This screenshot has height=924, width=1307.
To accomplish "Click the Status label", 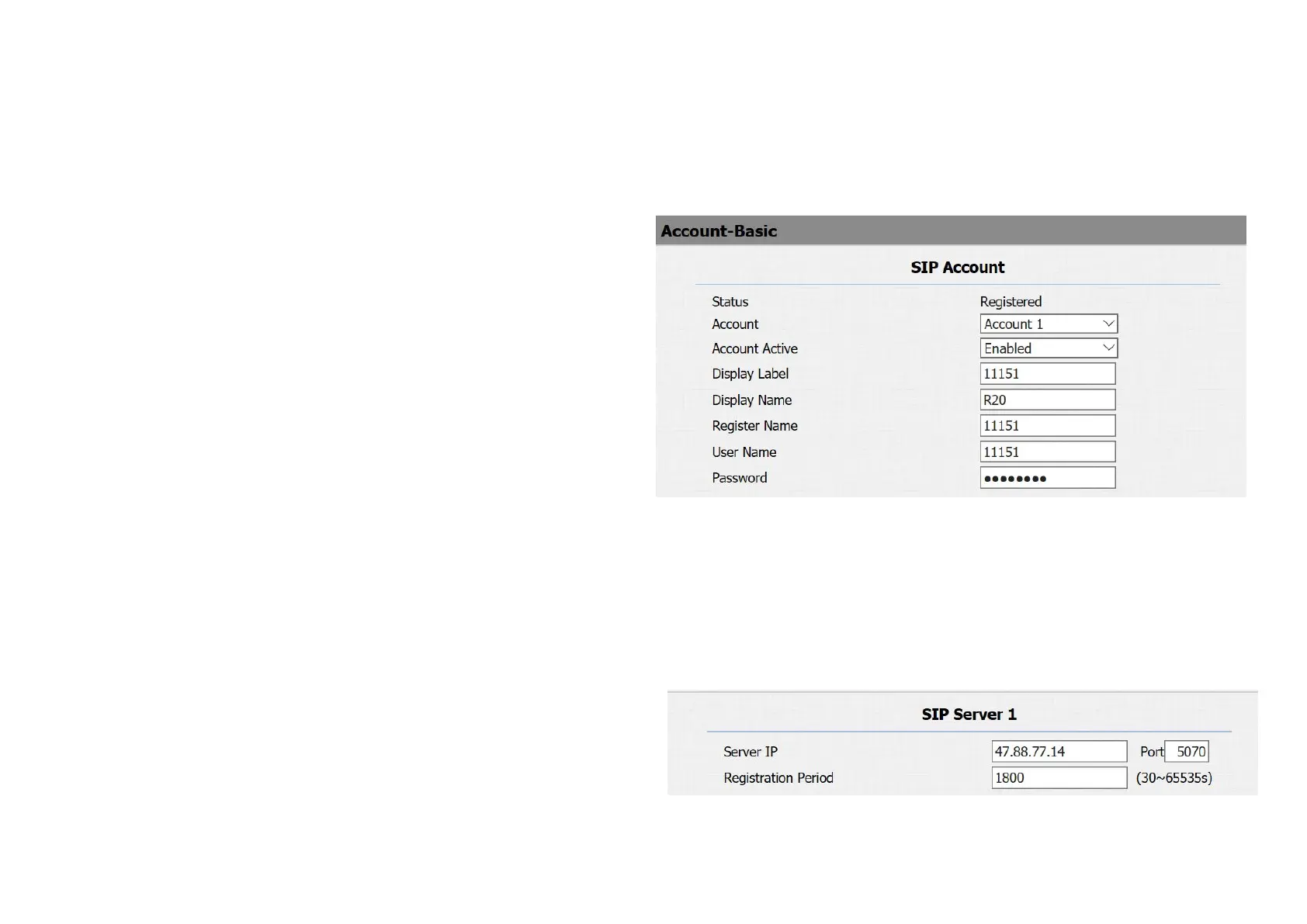I will [730, 302].
